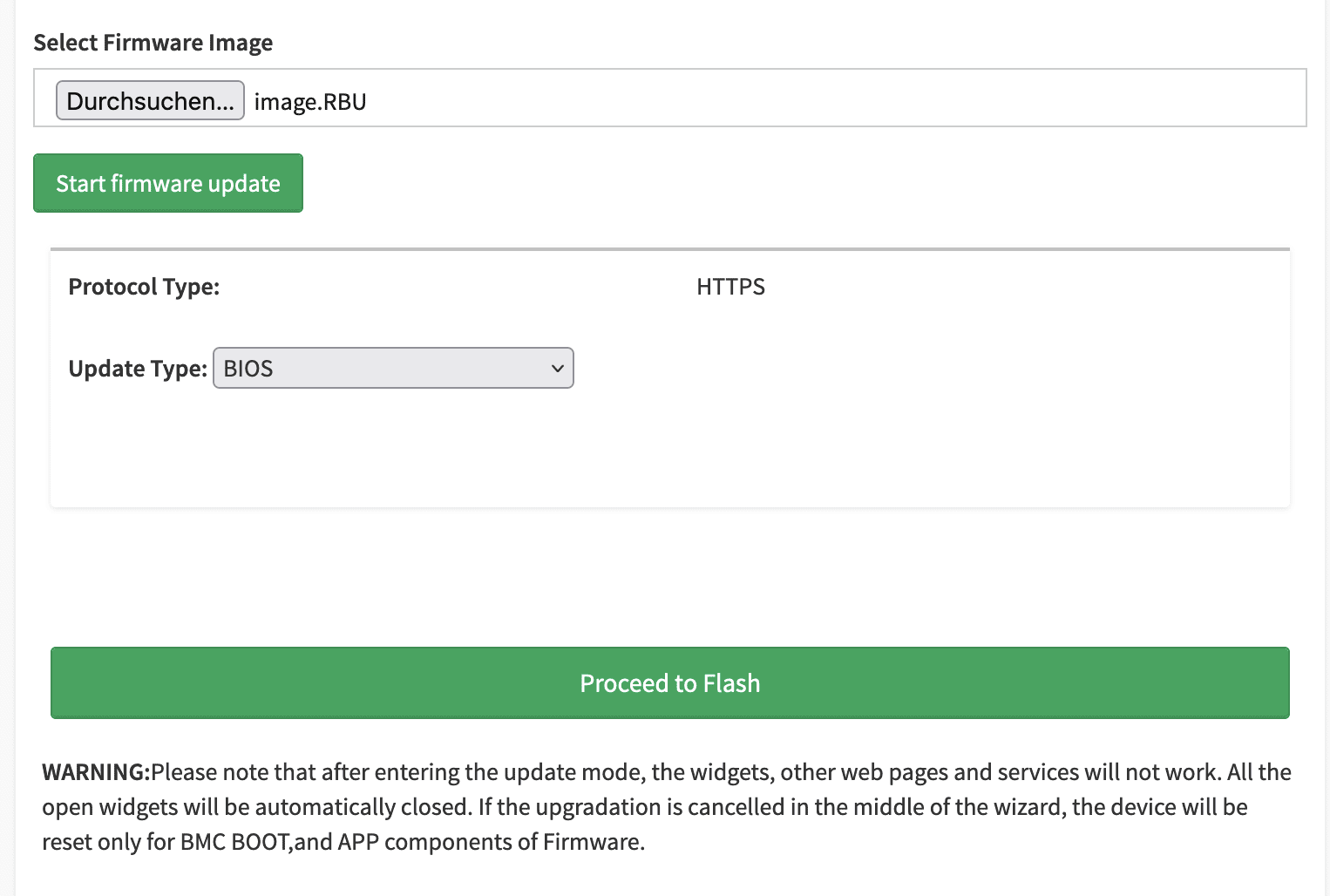Image resolution: width=1330 pixels, height=896 pixels.
Task: Click the Durchsuchen... browse button
Action: tap(150, 101)
